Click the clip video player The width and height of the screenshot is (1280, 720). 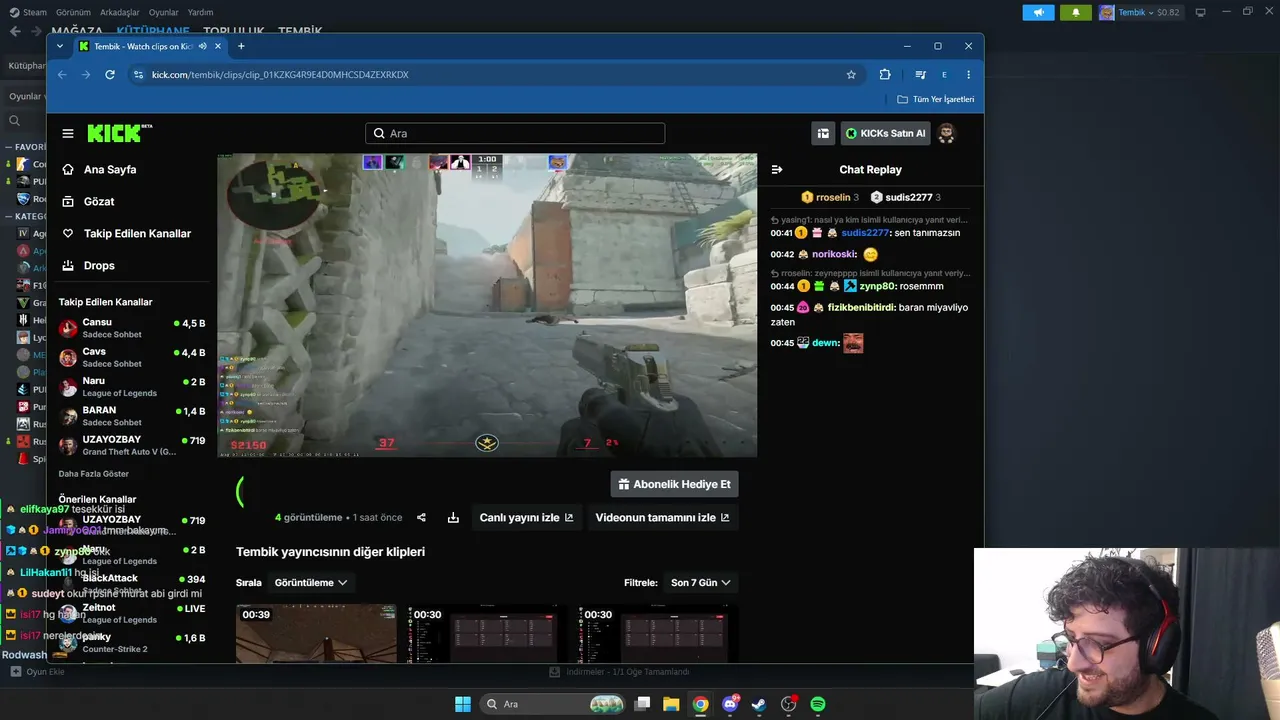[x=487, y=305]
